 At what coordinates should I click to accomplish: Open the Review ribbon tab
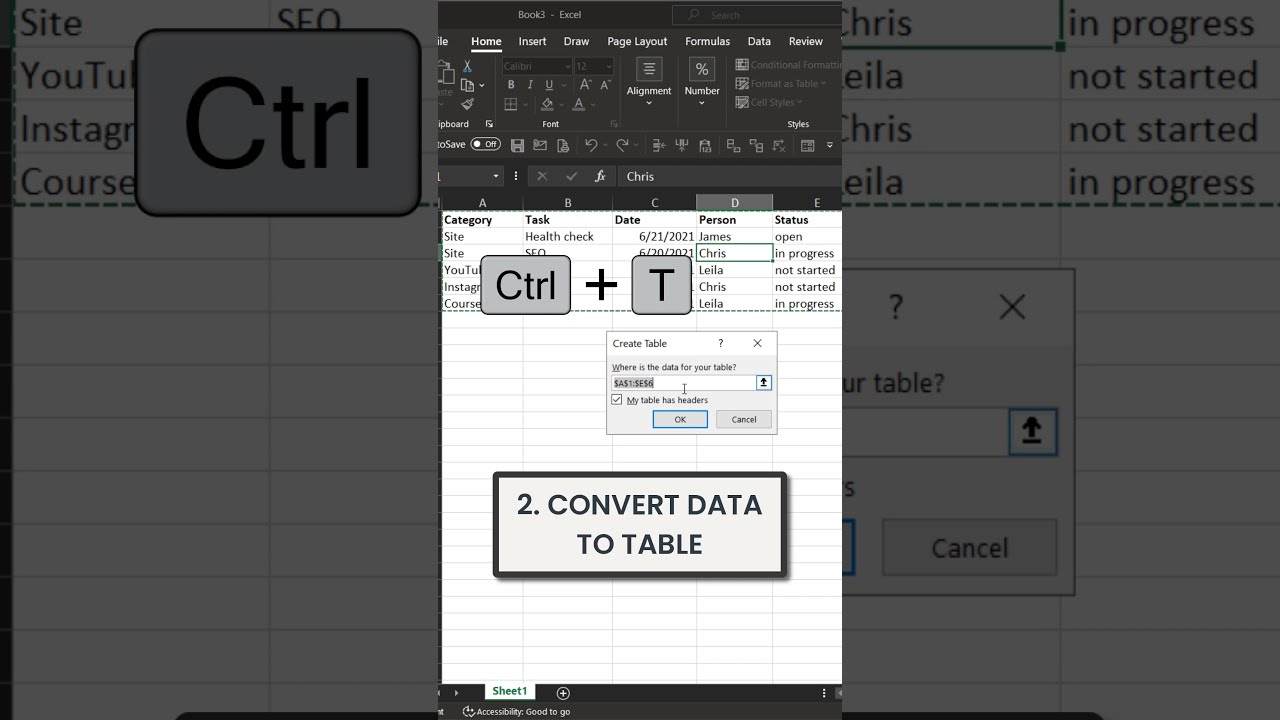click(x=805, y=41)
